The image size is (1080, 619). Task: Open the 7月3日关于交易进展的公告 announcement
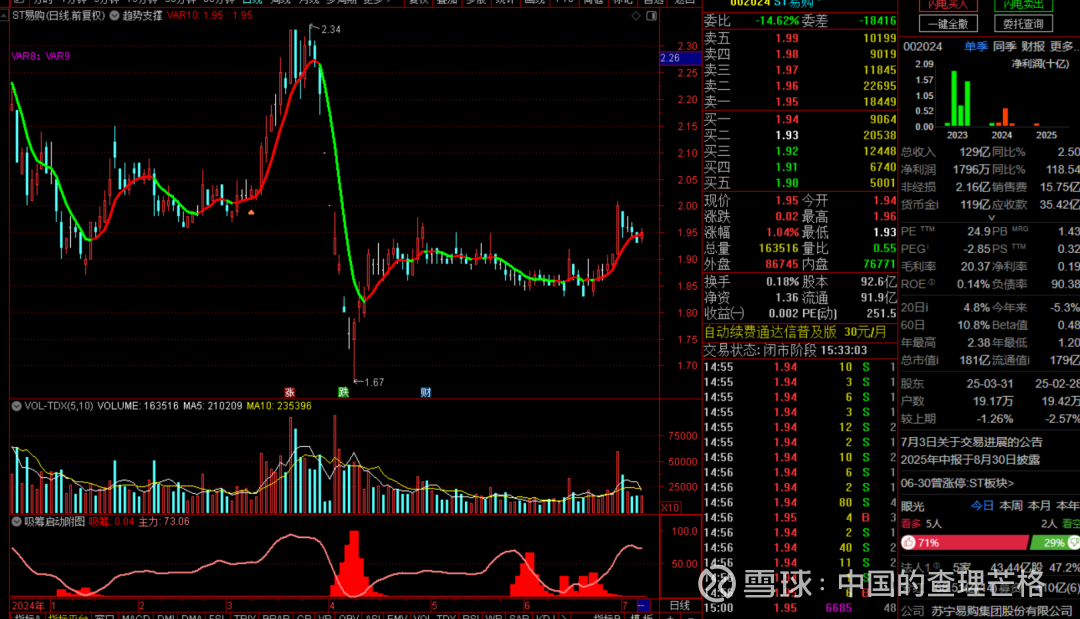tap(971, 442)
